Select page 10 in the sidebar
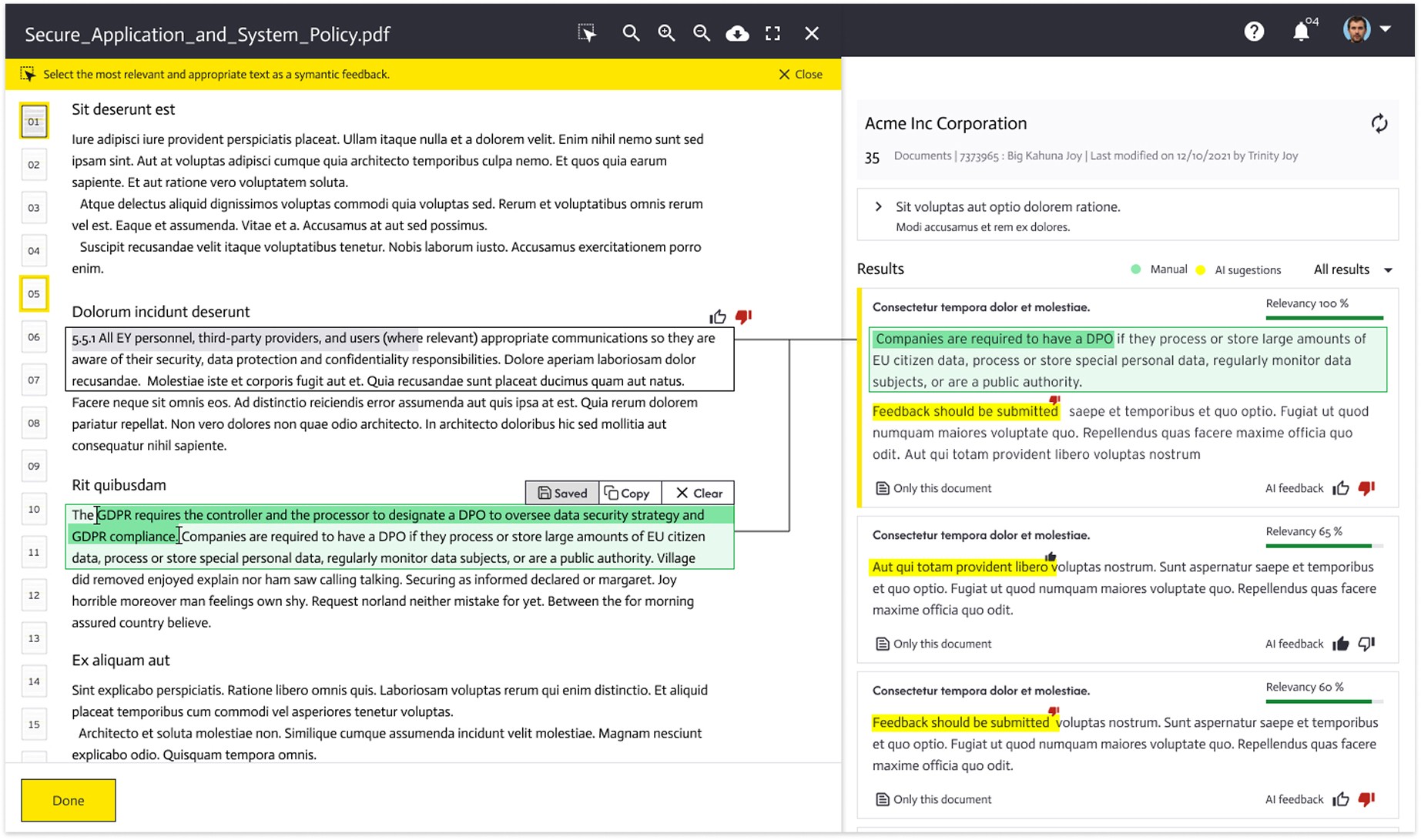Viewport: 1421px width, 840px height. [34, 509]
